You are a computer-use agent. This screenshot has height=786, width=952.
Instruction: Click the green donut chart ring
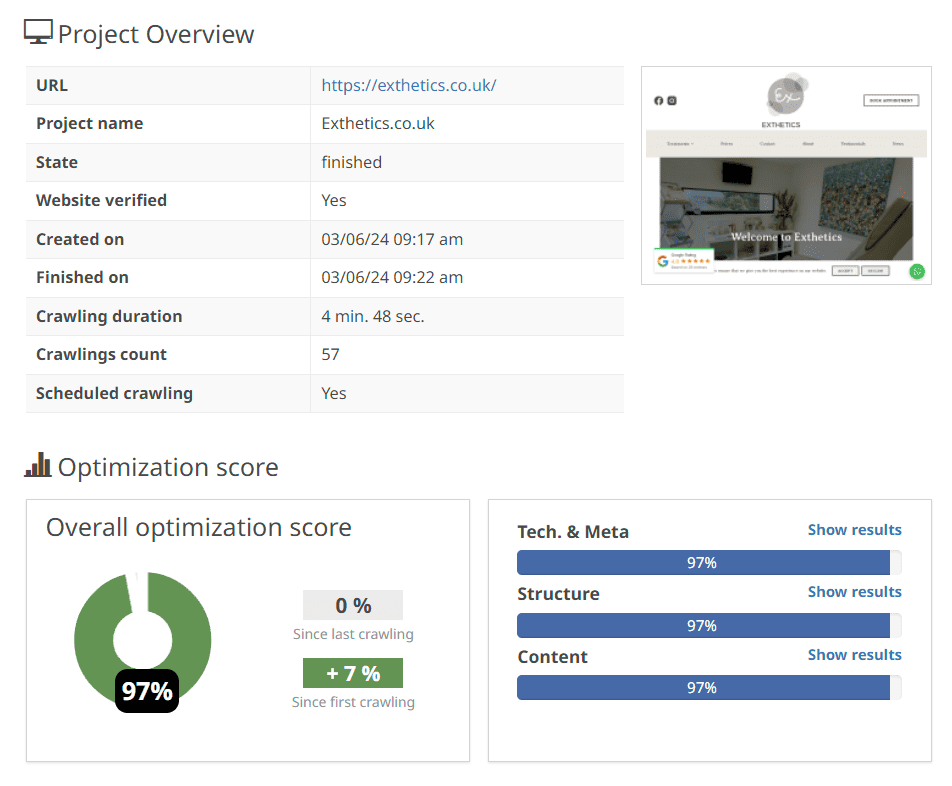click(x=192, y=640)
